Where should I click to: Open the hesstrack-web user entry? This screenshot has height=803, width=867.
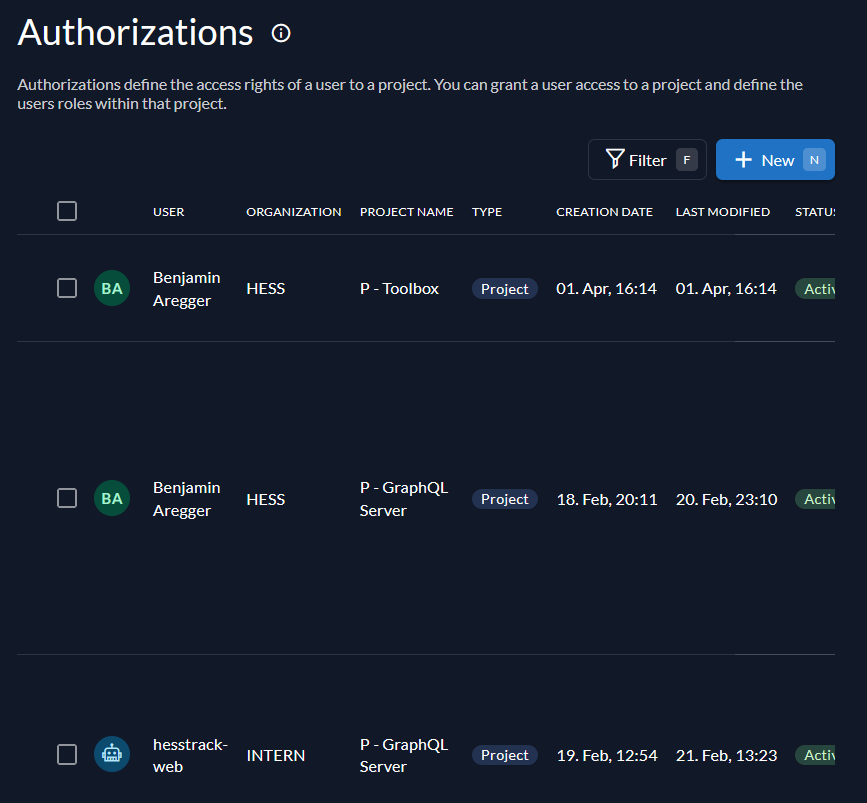click(190, 755)
